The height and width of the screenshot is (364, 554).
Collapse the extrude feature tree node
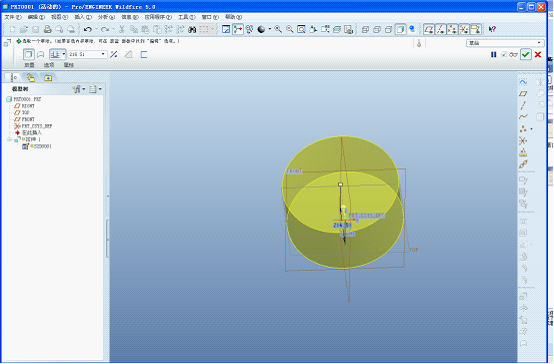tap(10, 140)
